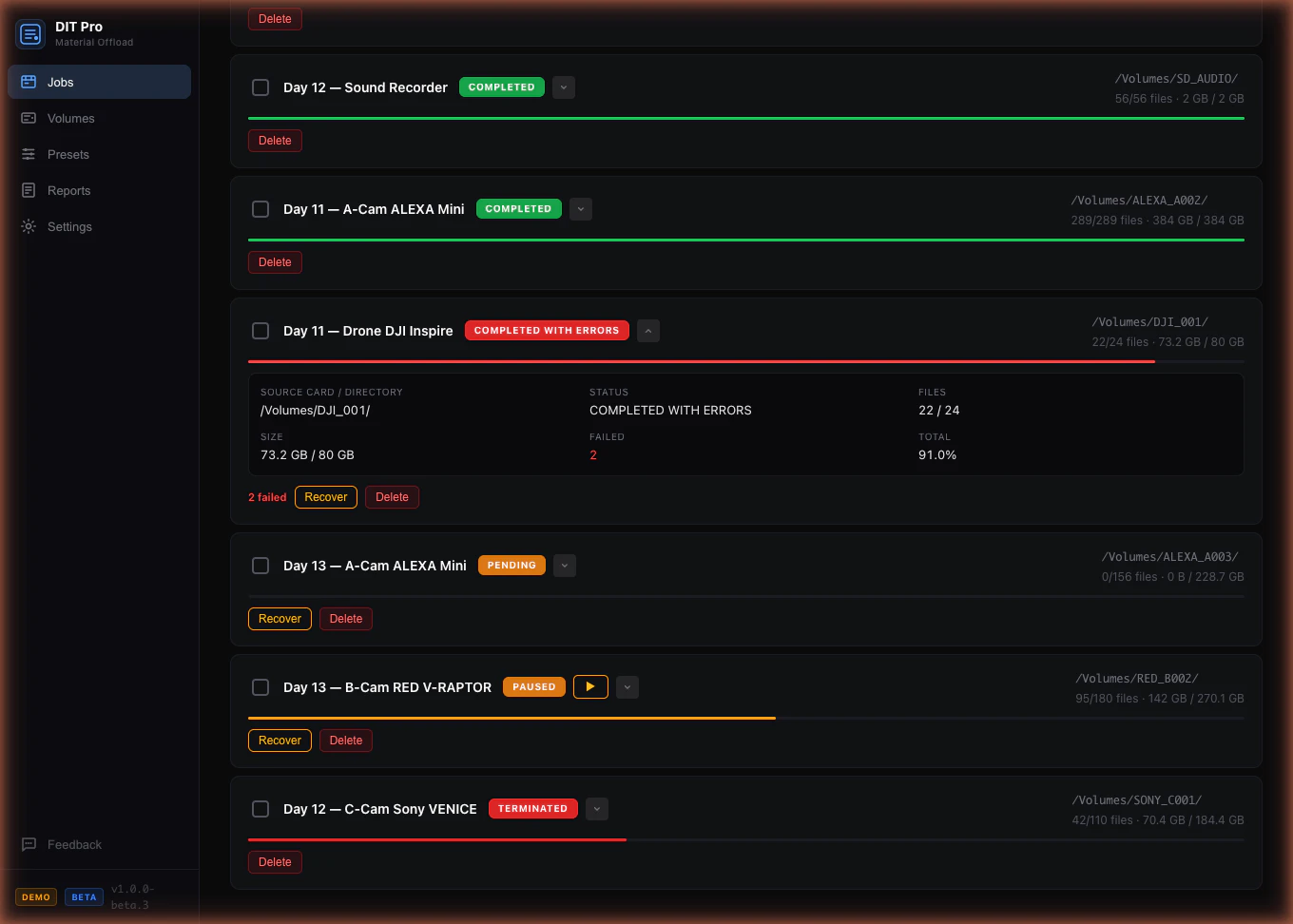This screenshot has height=924, width=1293.
Task: Select the Day 13 A-Cam ALEXA Mini checkbox
Action: [261, 566]
